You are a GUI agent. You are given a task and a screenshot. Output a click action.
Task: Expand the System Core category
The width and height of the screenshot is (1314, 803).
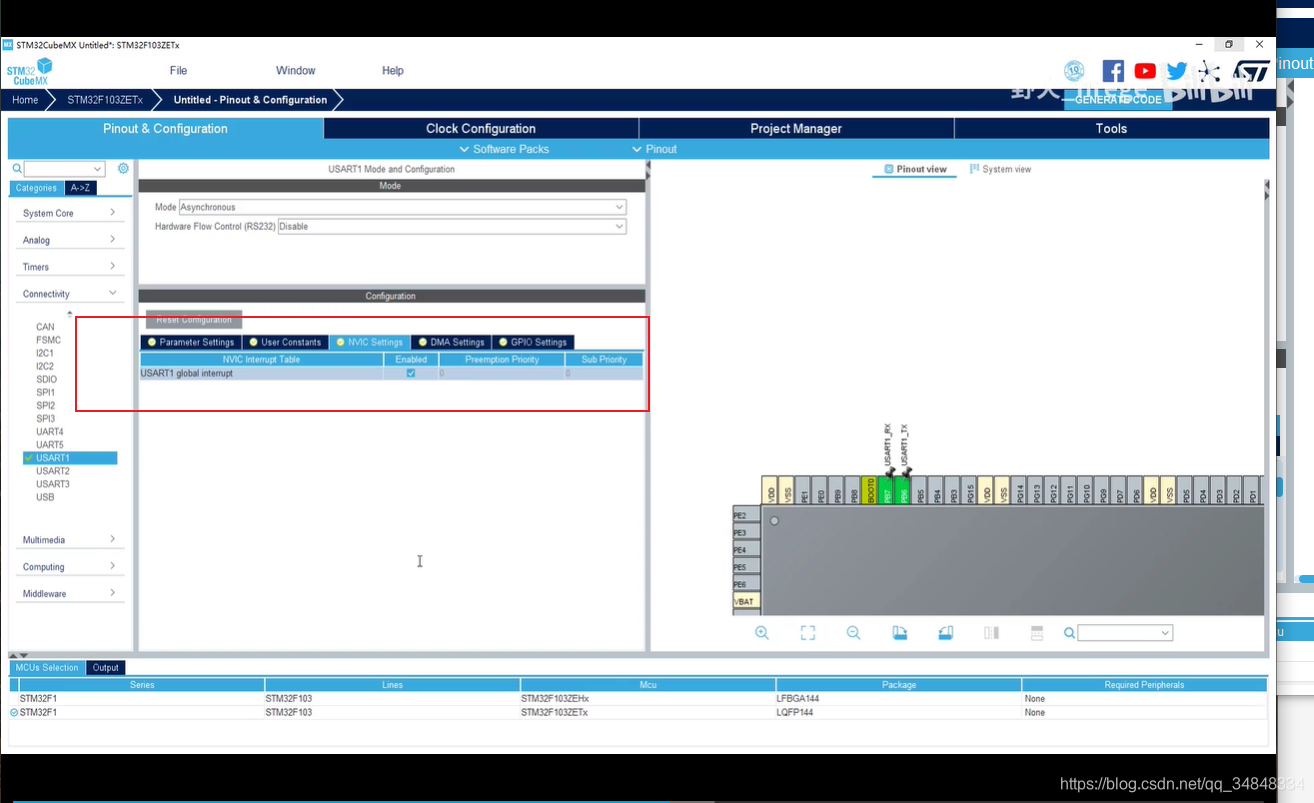pos(69,213)
